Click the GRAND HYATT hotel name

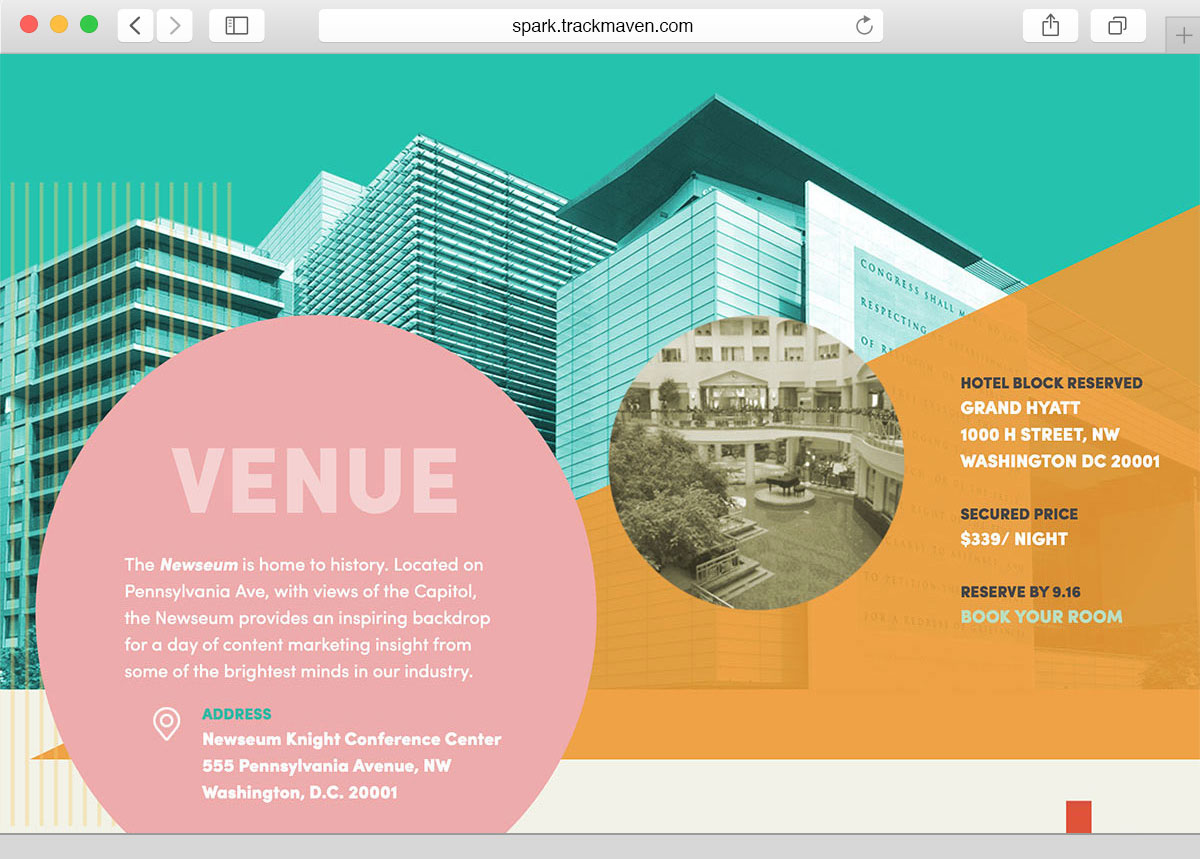(x=1020, y=408)
